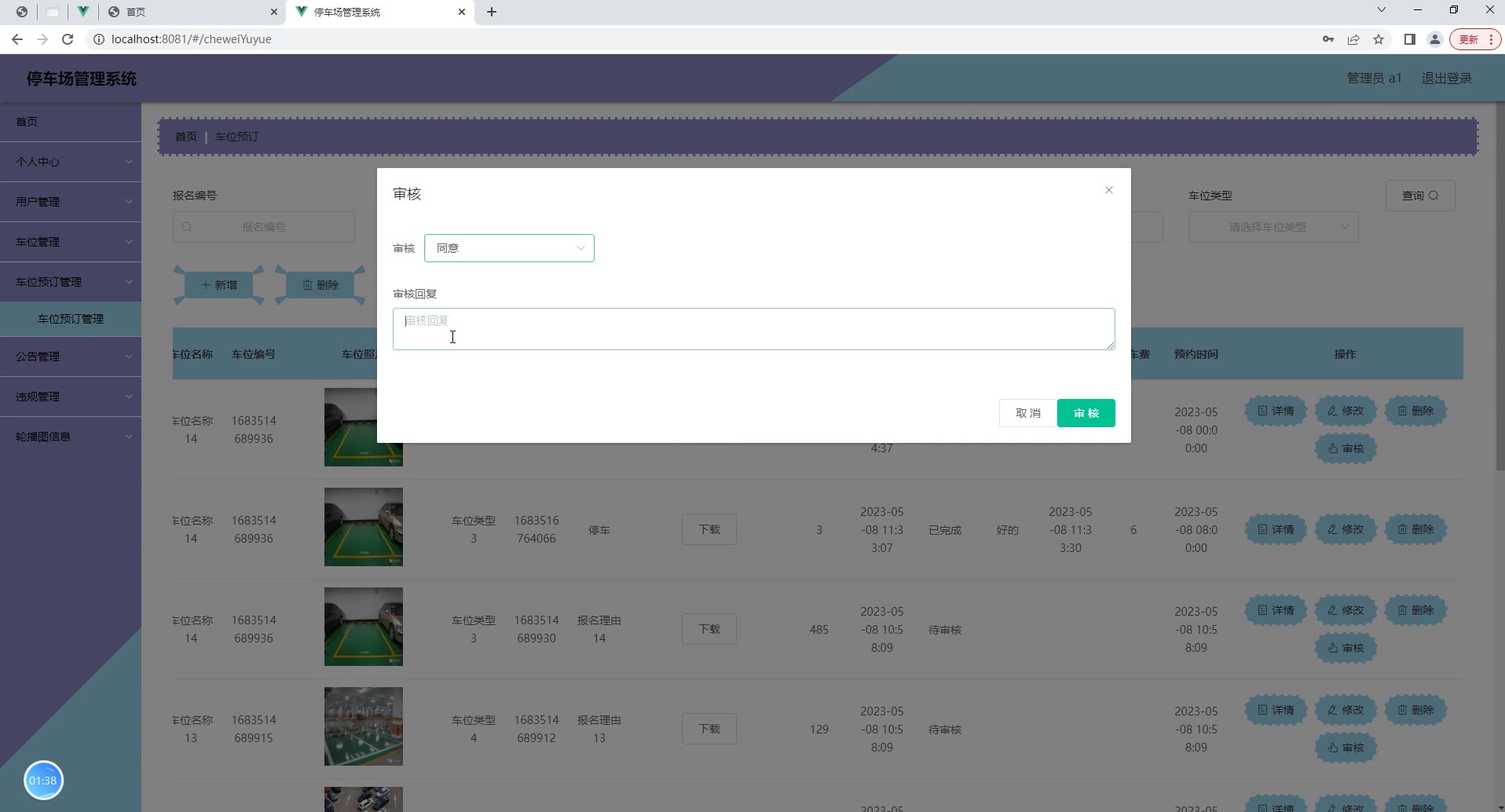Click the 查询 search button
This screenshot has height=812, width=1505.
pyautogui.click(x=1420, y=196)
